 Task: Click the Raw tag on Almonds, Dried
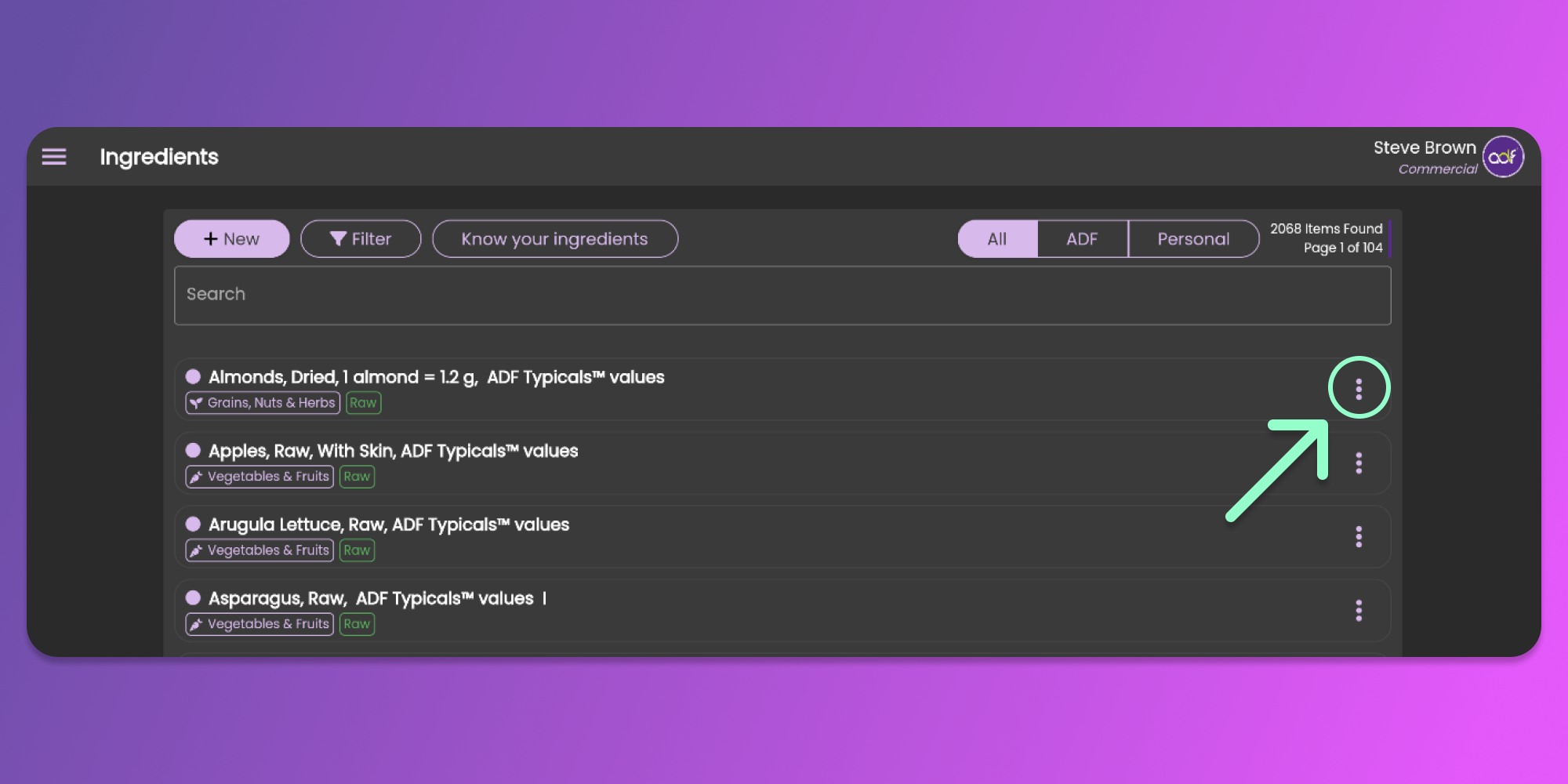(363, 403)
